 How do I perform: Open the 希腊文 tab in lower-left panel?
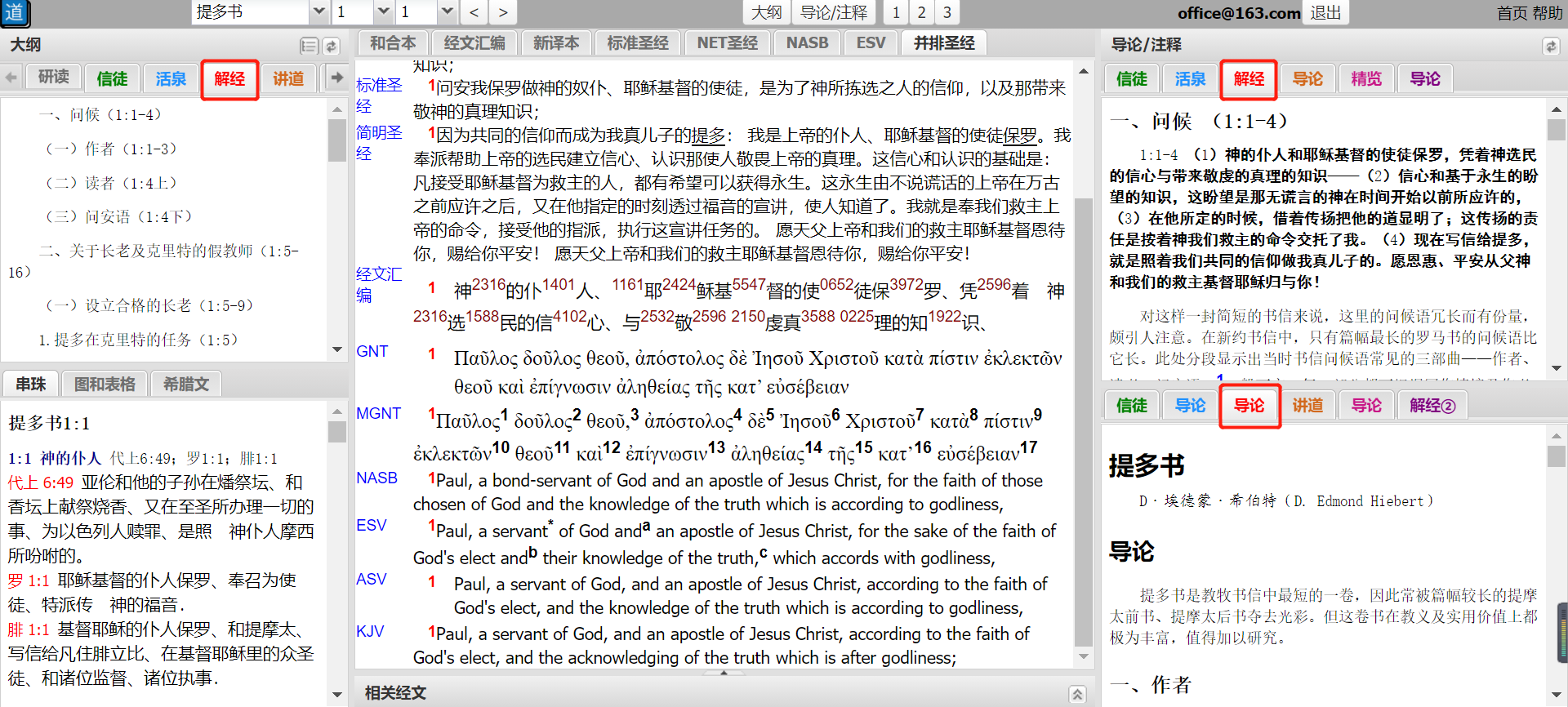coord(186,384)
